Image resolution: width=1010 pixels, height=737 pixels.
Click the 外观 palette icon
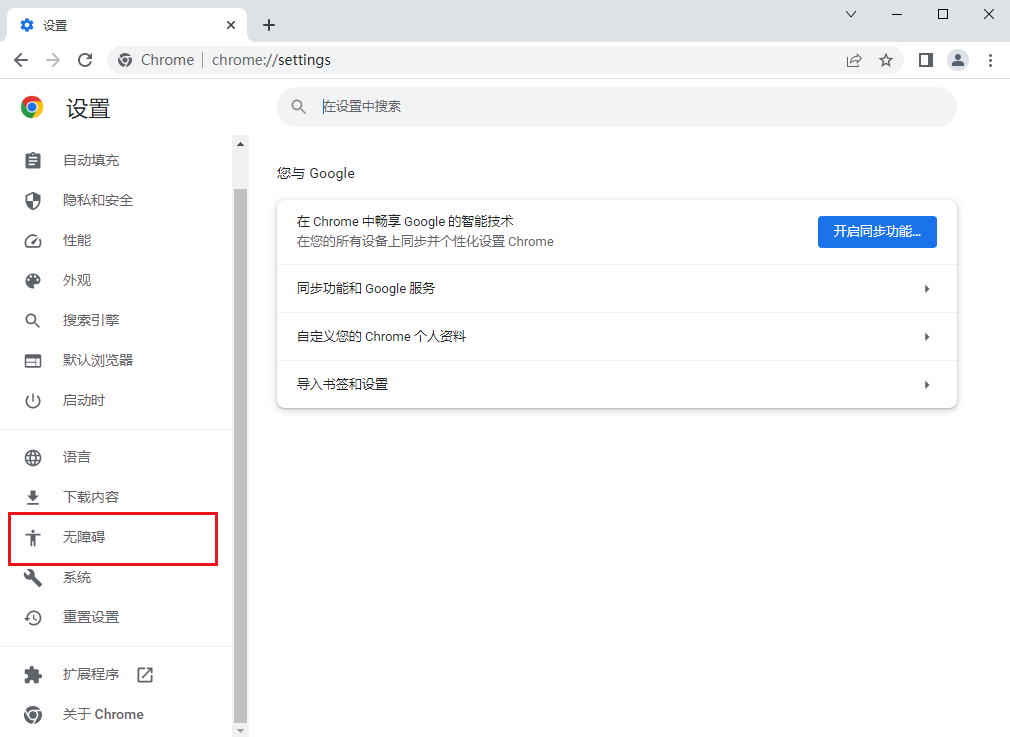33,281
